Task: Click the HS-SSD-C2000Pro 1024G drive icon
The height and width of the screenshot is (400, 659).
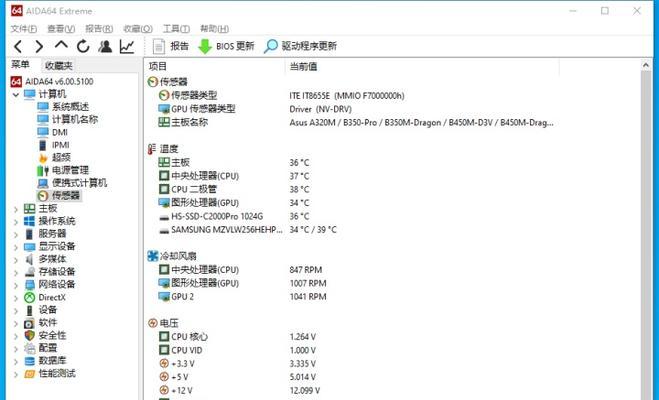Action: pyautogui.click(x=164, y=217)
